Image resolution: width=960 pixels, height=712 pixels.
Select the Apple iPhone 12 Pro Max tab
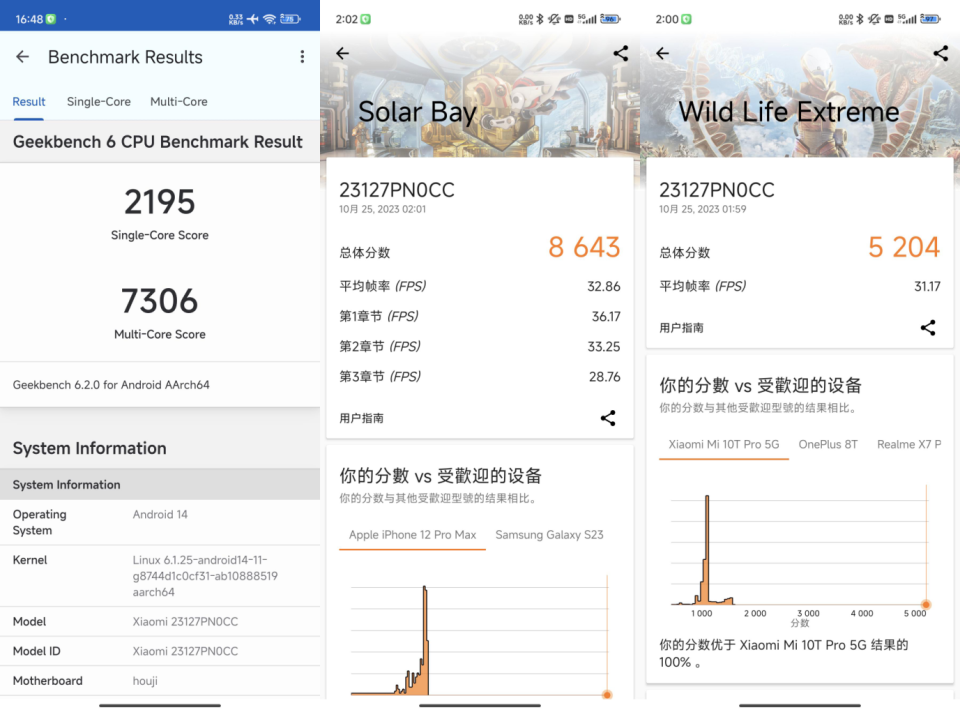pos(412,534)
